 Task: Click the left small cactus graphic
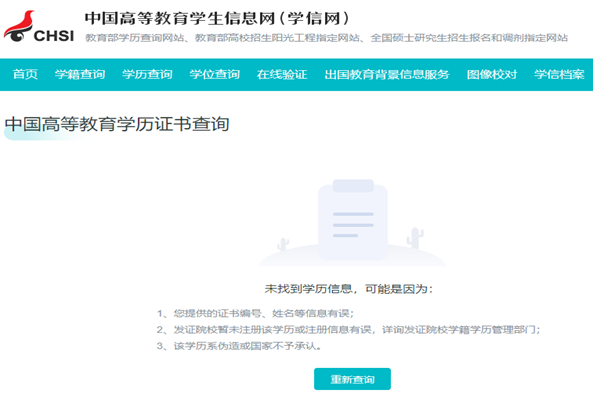[283, 244]
